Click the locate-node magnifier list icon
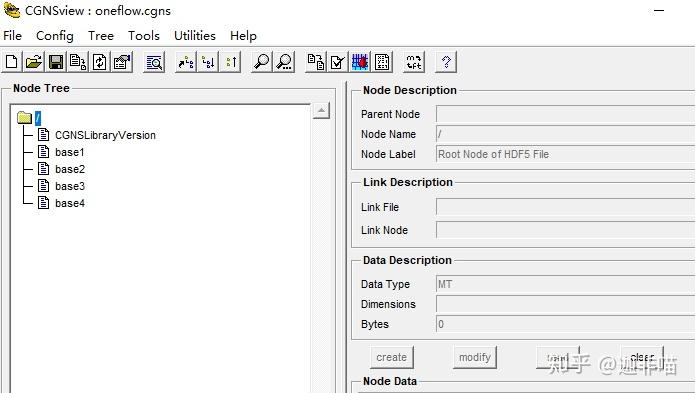Image resolution: width=695 pixels, height=393 pixels. click(x=154, y=62)
